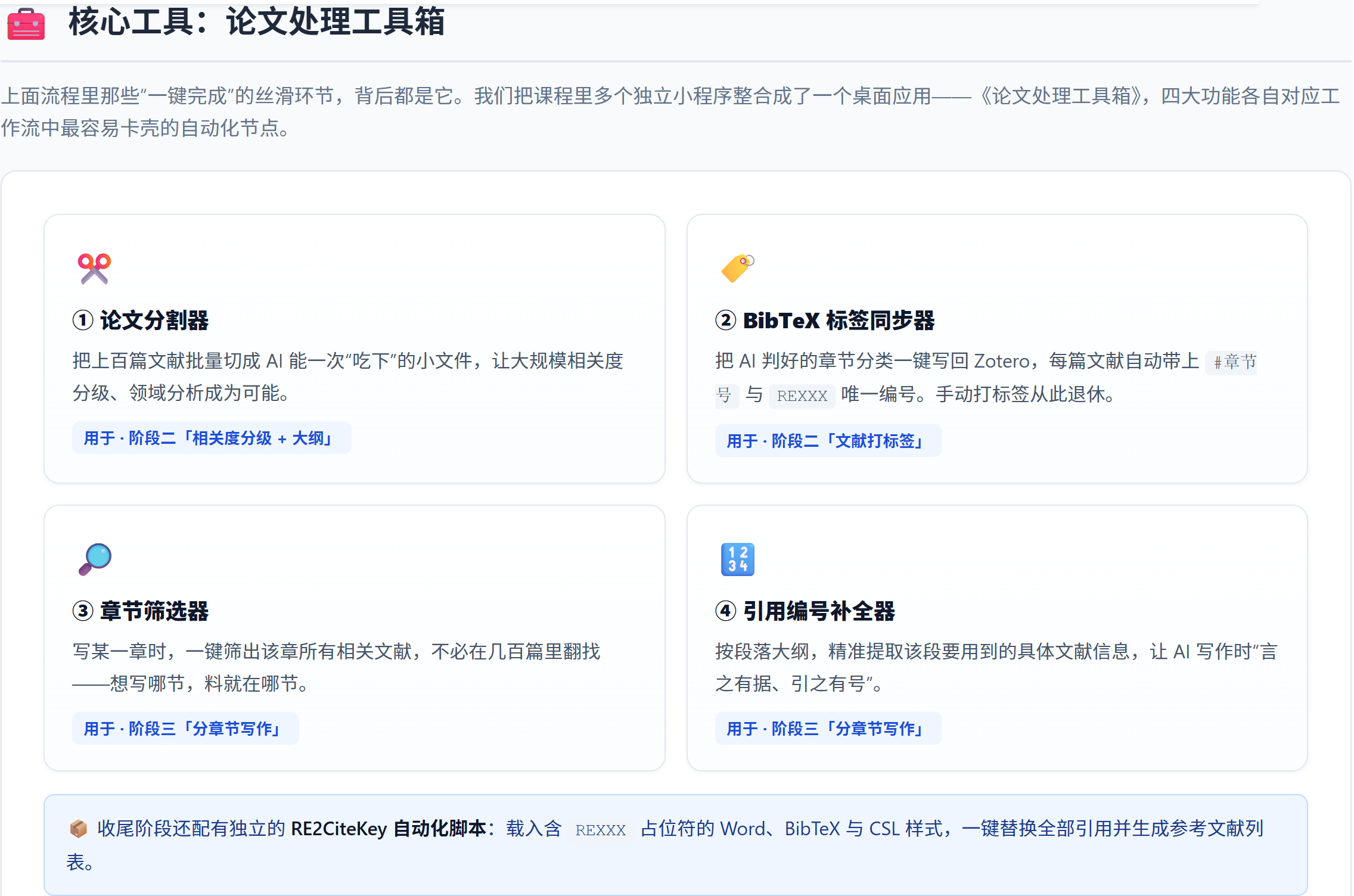Click the package box icon in bottom note

tap(79, 828)
